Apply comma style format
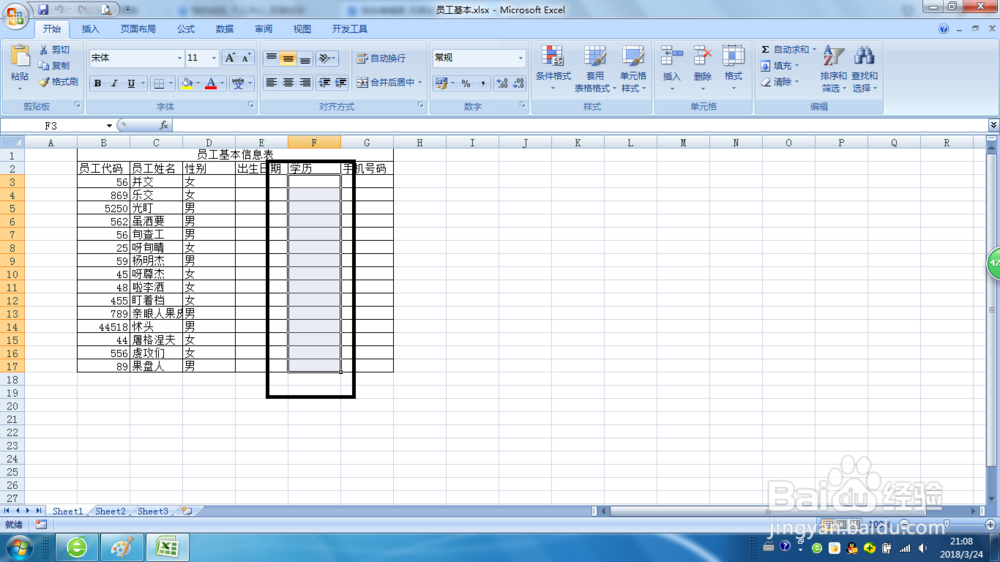This screenshot has width=1000, height=562. 483,83
